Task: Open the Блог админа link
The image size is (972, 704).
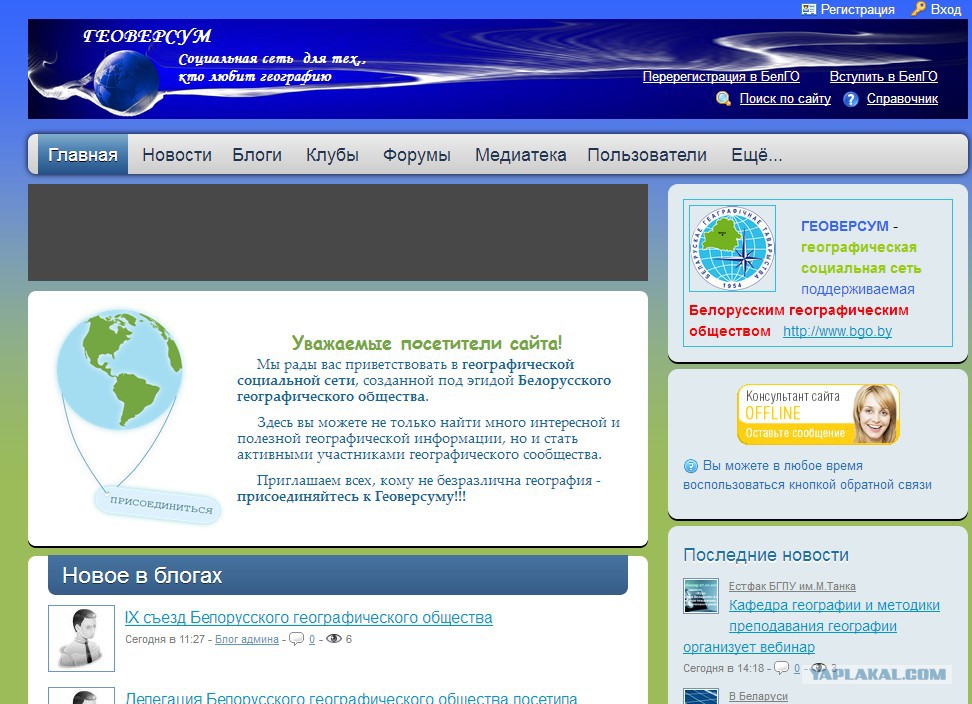Action: 247,639
